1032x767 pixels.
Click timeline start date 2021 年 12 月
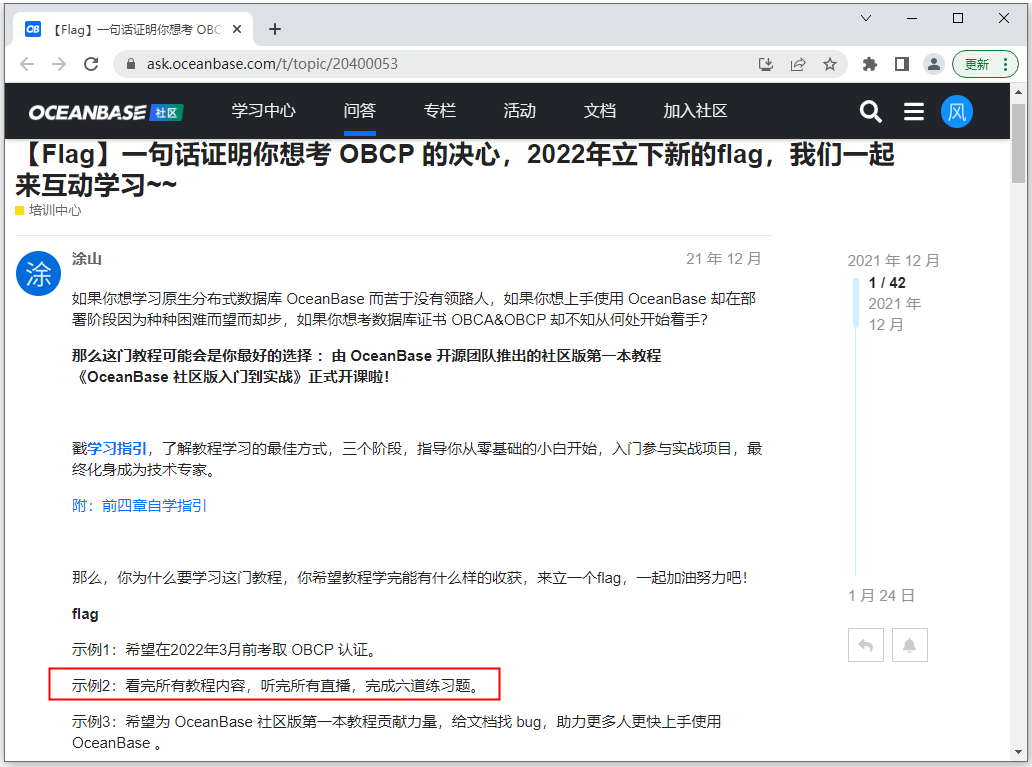(x=893, y=261)
